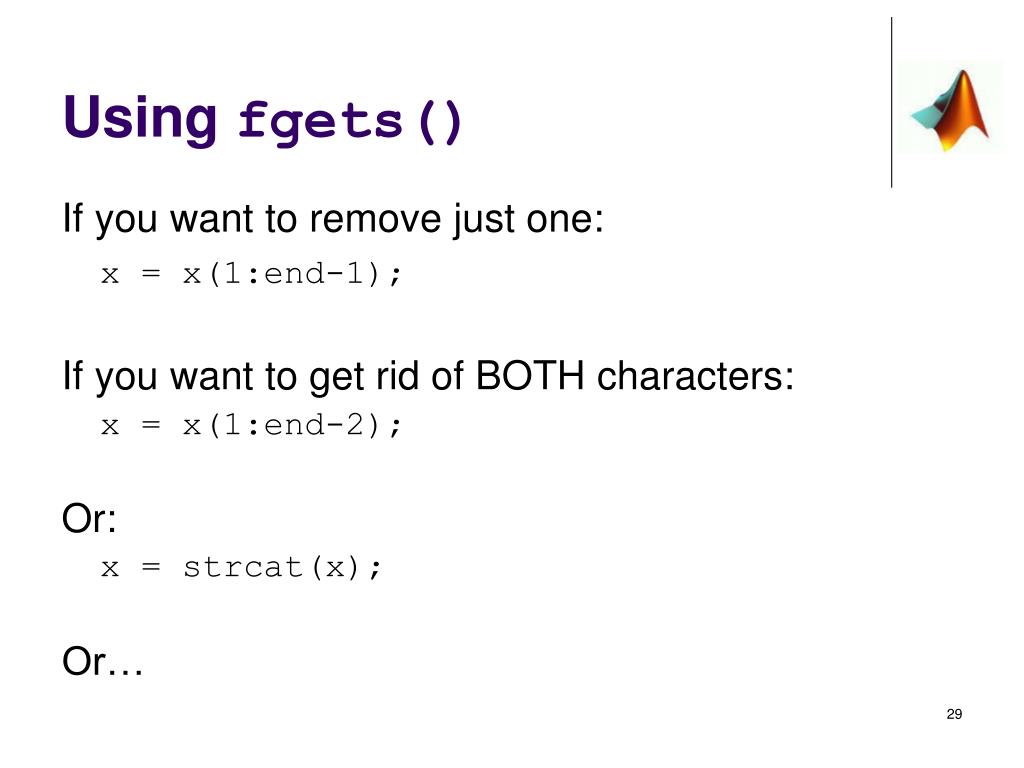
Task: Click the capitalized word BOTH
Action: [x=530, y=376]
